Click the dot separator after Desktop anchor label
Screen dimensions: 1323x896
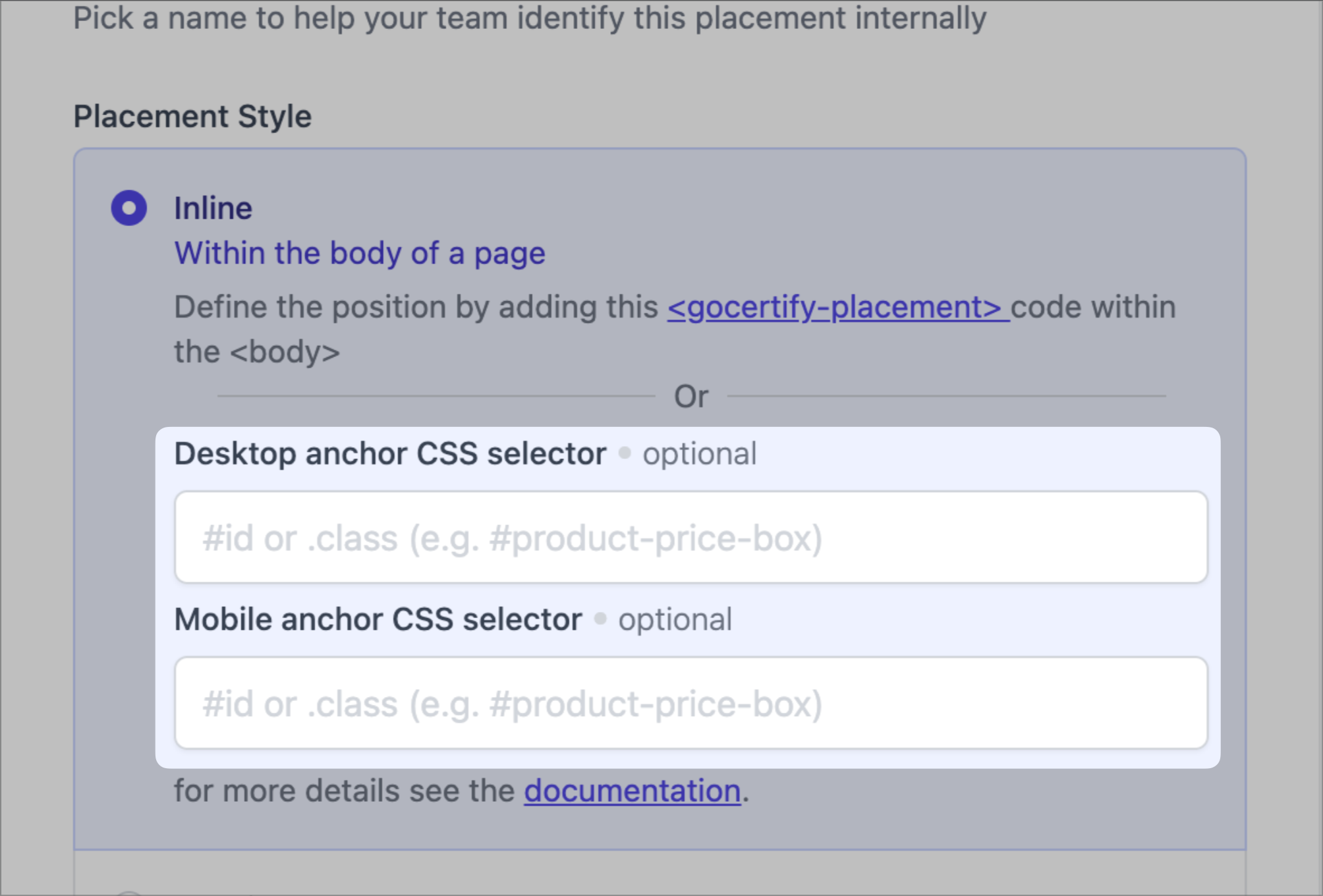tap(625, 453)
